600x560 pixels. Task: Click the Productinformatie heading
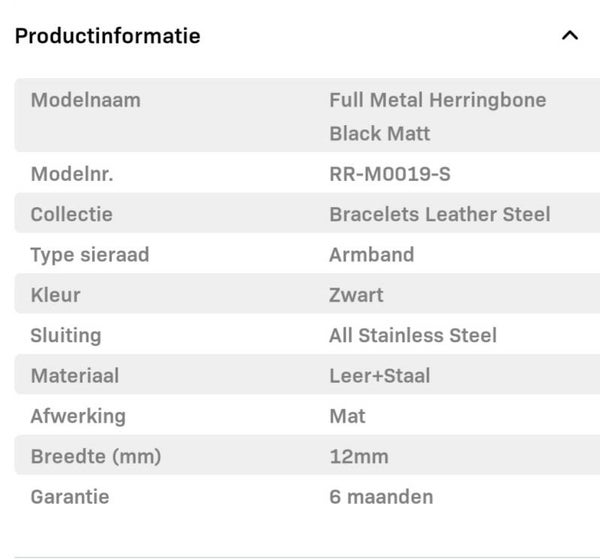click(x=107, y=36)
